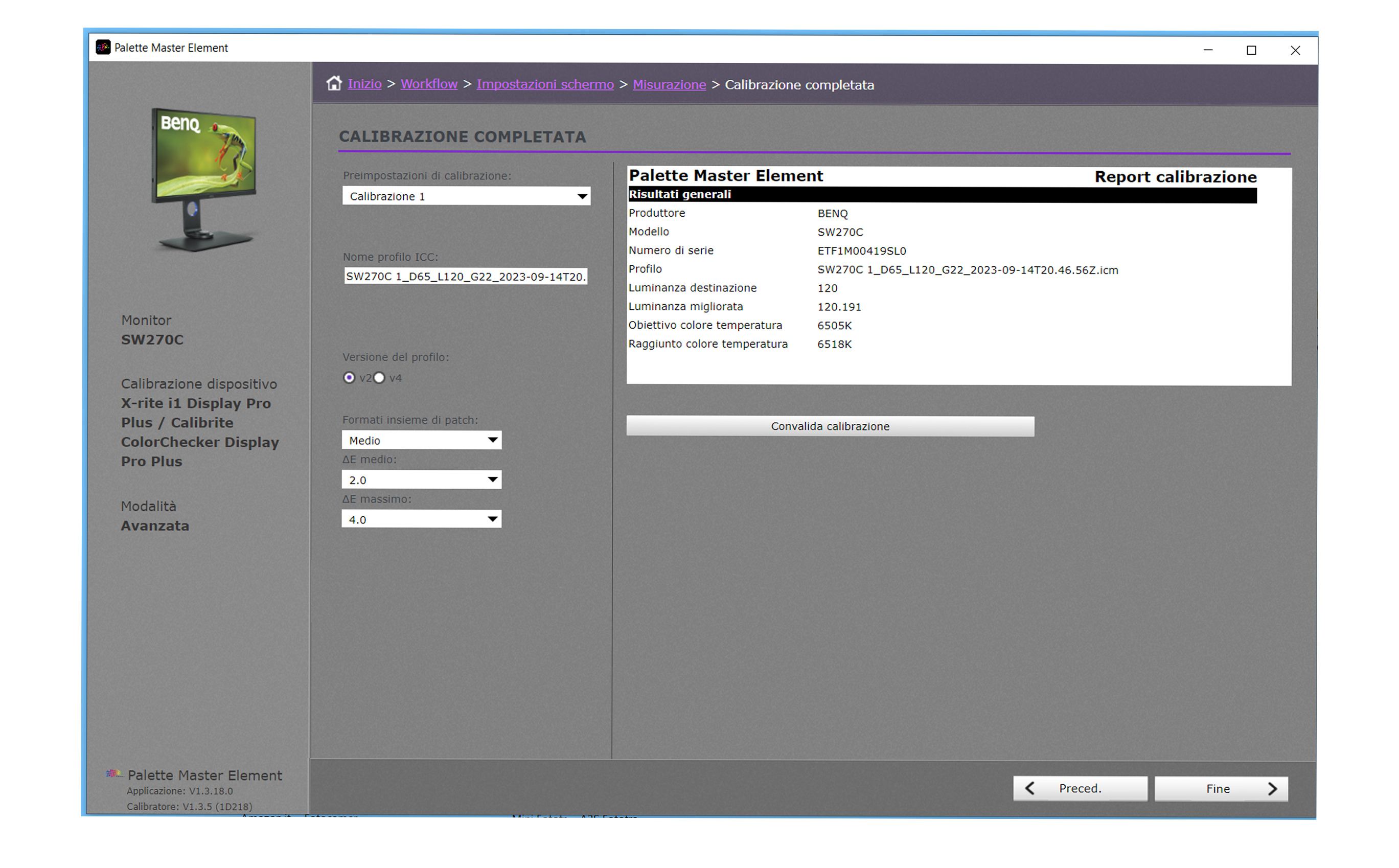Open Preimpostazioni di calibrazione dropdown

(466, 196)
